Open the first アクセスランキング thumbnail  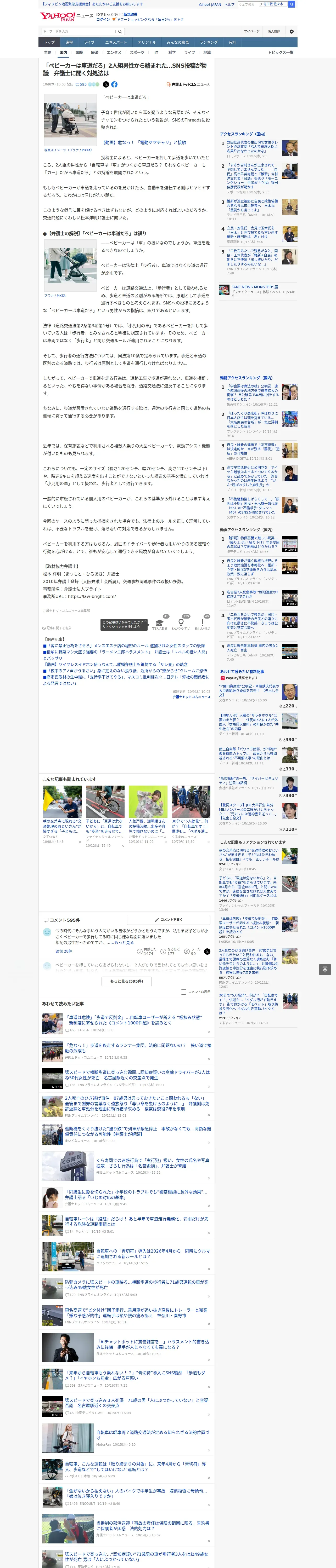[290, 147]
